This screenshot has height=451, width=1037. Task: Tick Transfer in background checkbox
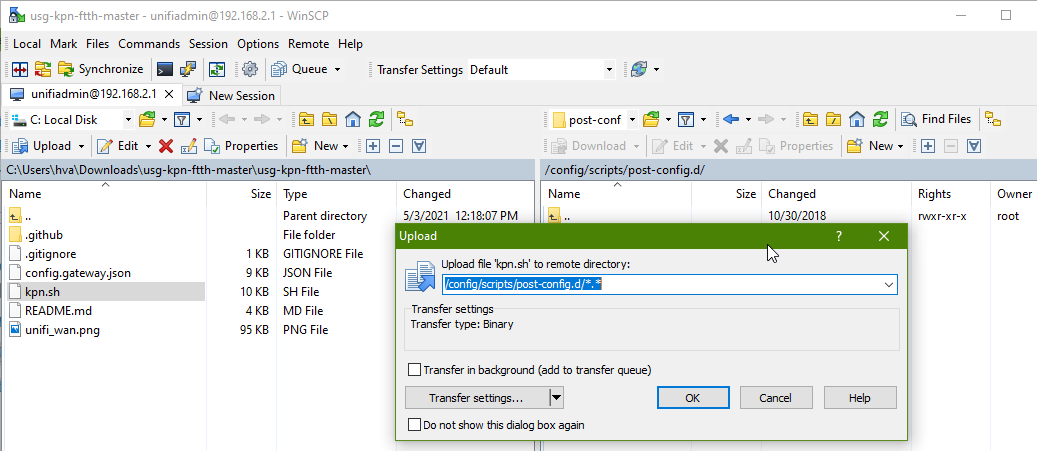click(415, 370)
